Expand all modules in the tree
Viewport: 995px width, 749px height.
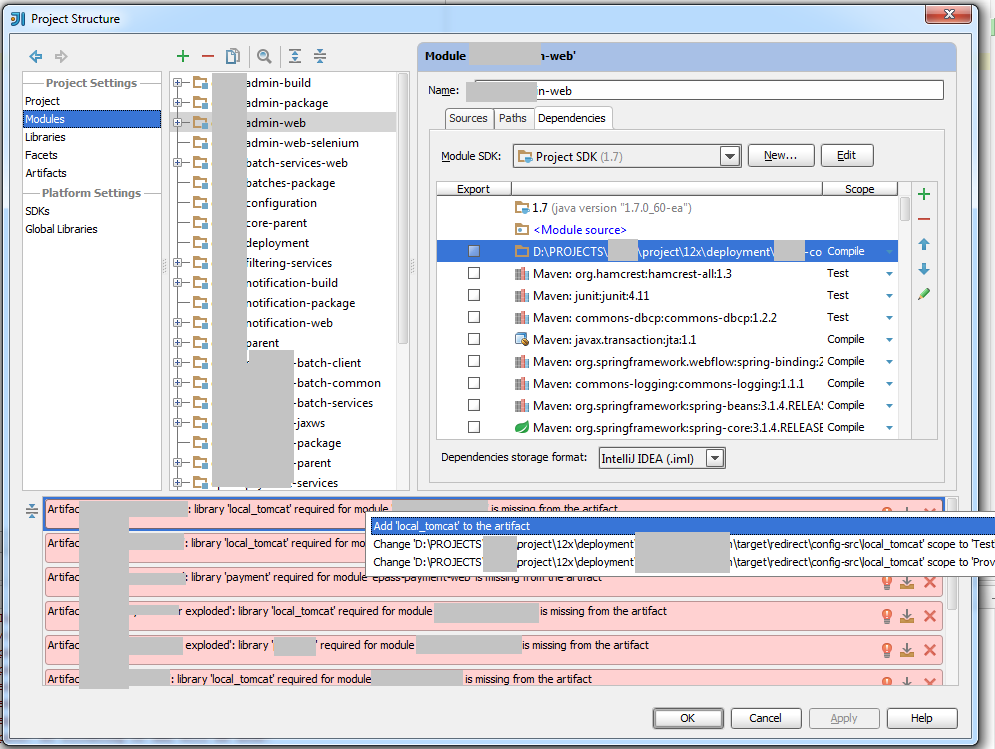294,56
